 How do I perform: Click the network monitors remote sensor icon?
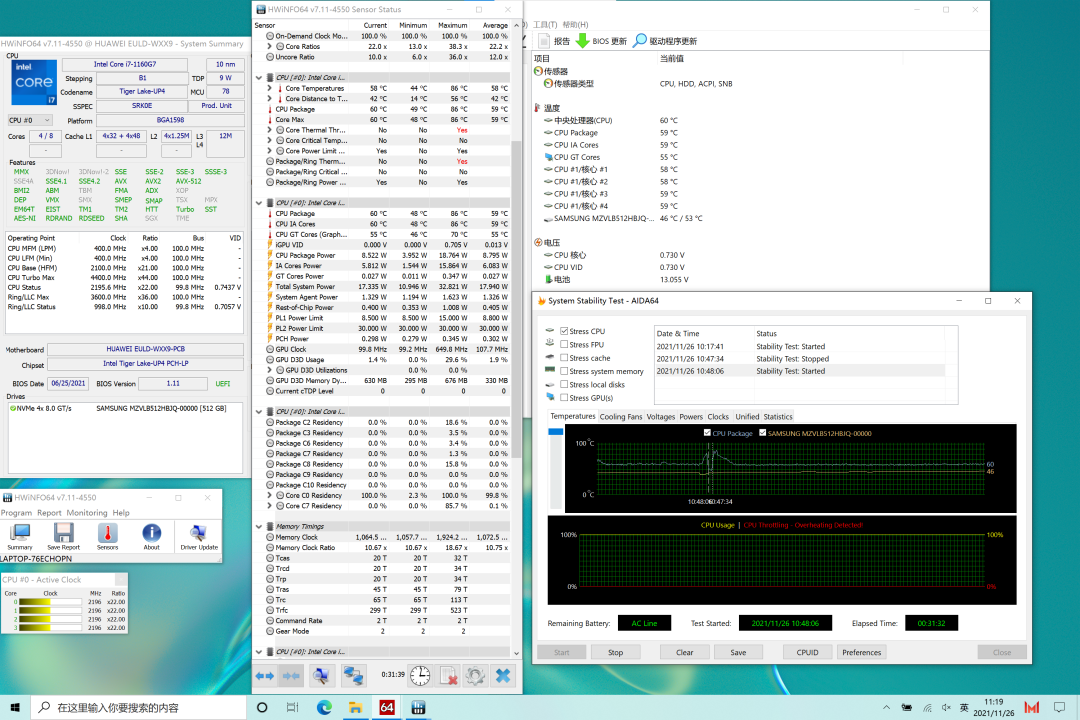coord(353,675)
